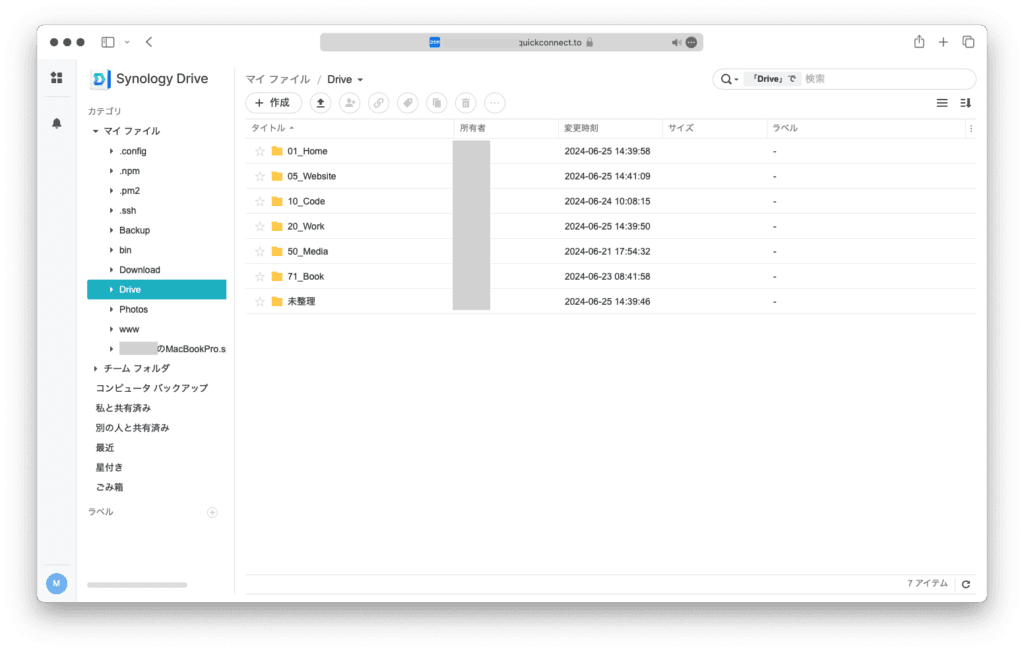
Task: Open the app grid launcher icon
Action: point(57,78)
